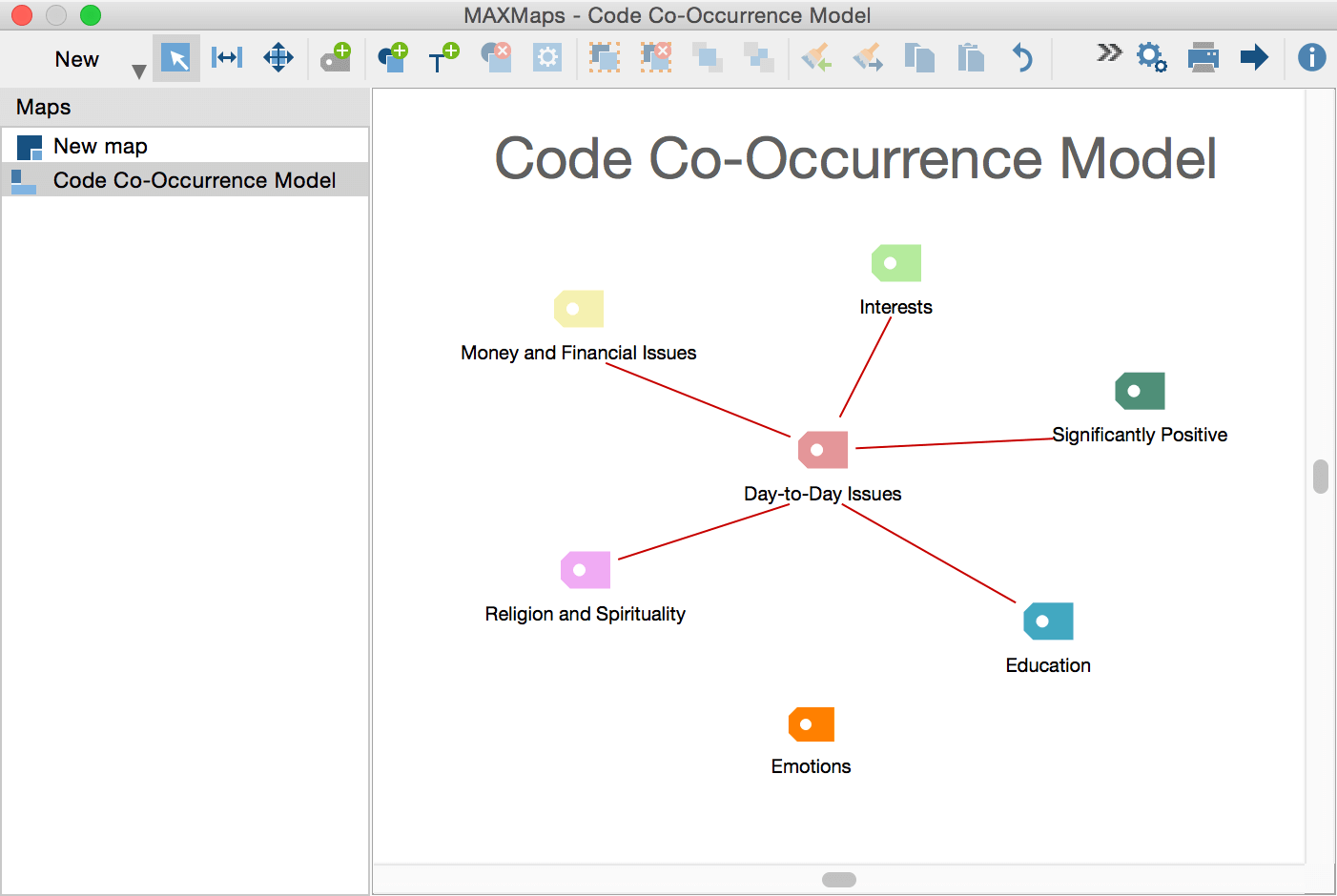Choose the move-map pan tool
Screen dimensions: 1337x896
click(278, 57)
